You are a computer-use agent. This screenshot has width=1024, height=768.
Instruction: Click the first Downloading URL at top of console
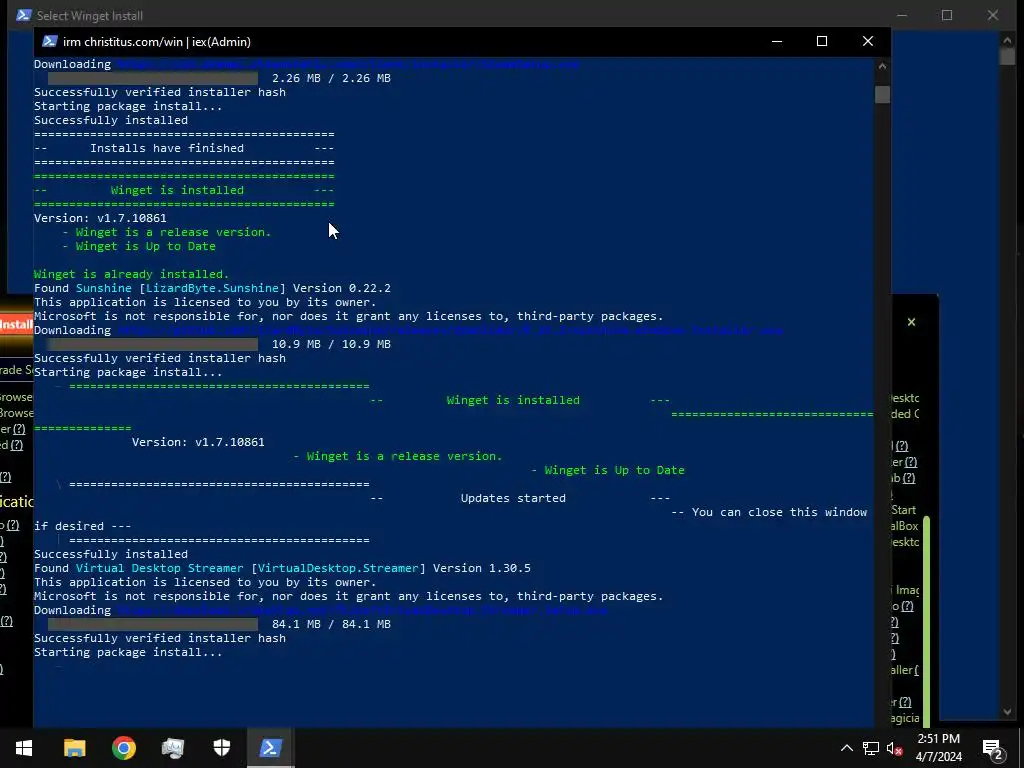(348, 64)
